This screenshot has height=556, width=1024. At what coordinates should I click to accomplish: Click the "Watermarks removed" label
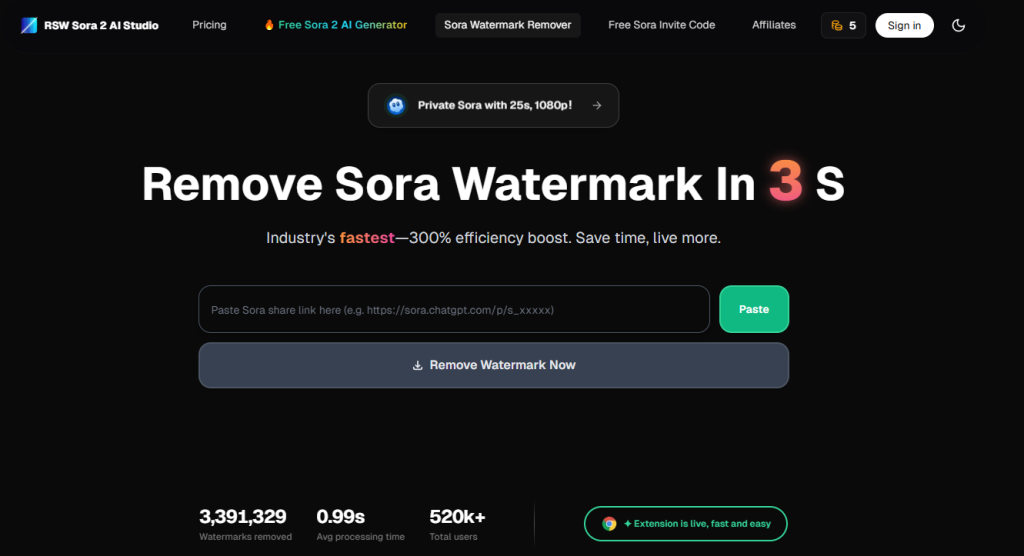(x=246, y=536)
